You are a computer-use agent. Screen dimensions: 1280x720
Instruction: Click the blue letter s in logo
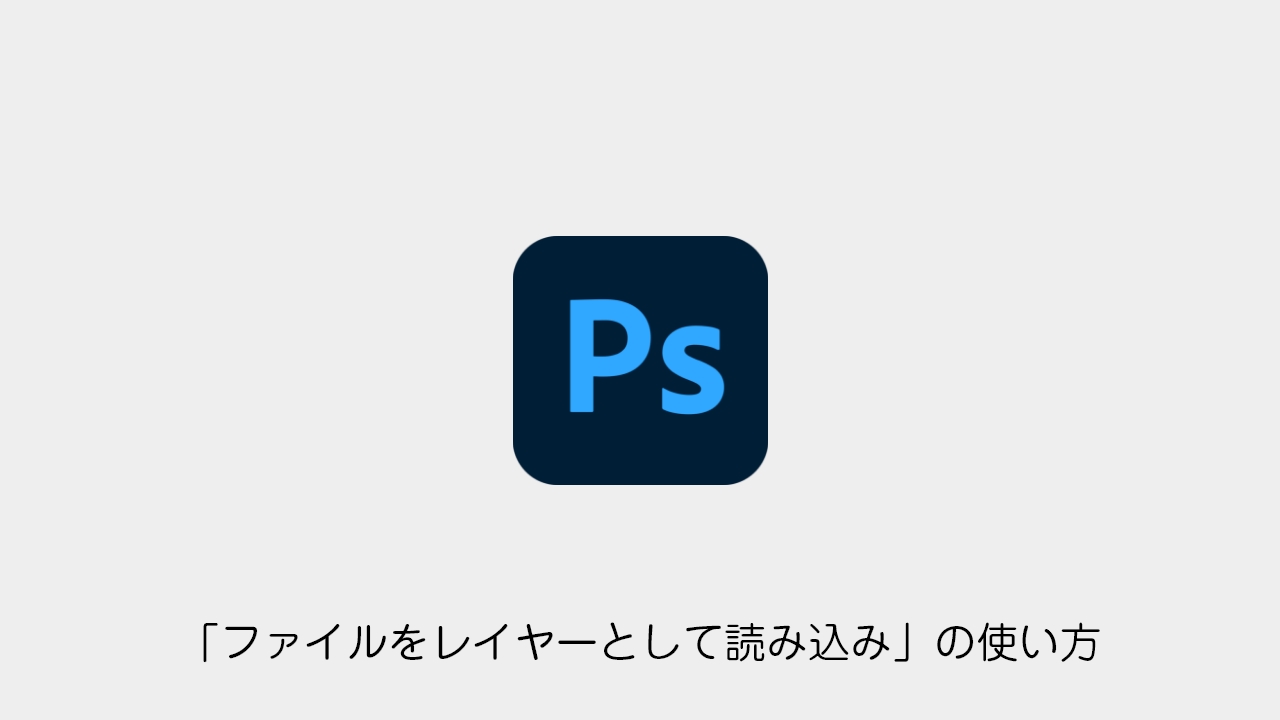pos(693,371)
